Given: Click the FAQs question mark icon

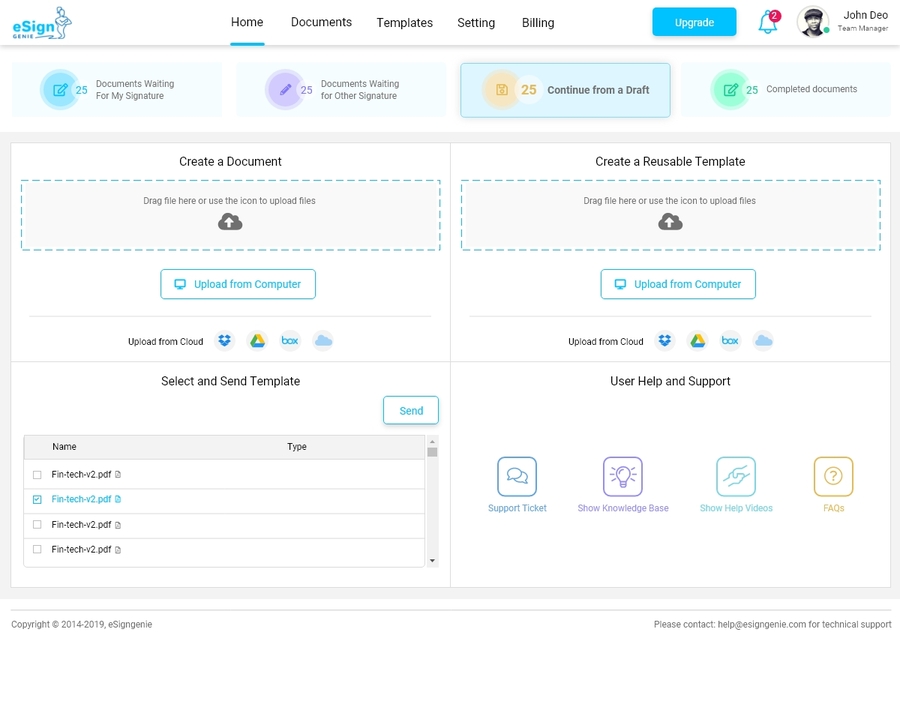Looking at the screenshot, I should [833, 476].
